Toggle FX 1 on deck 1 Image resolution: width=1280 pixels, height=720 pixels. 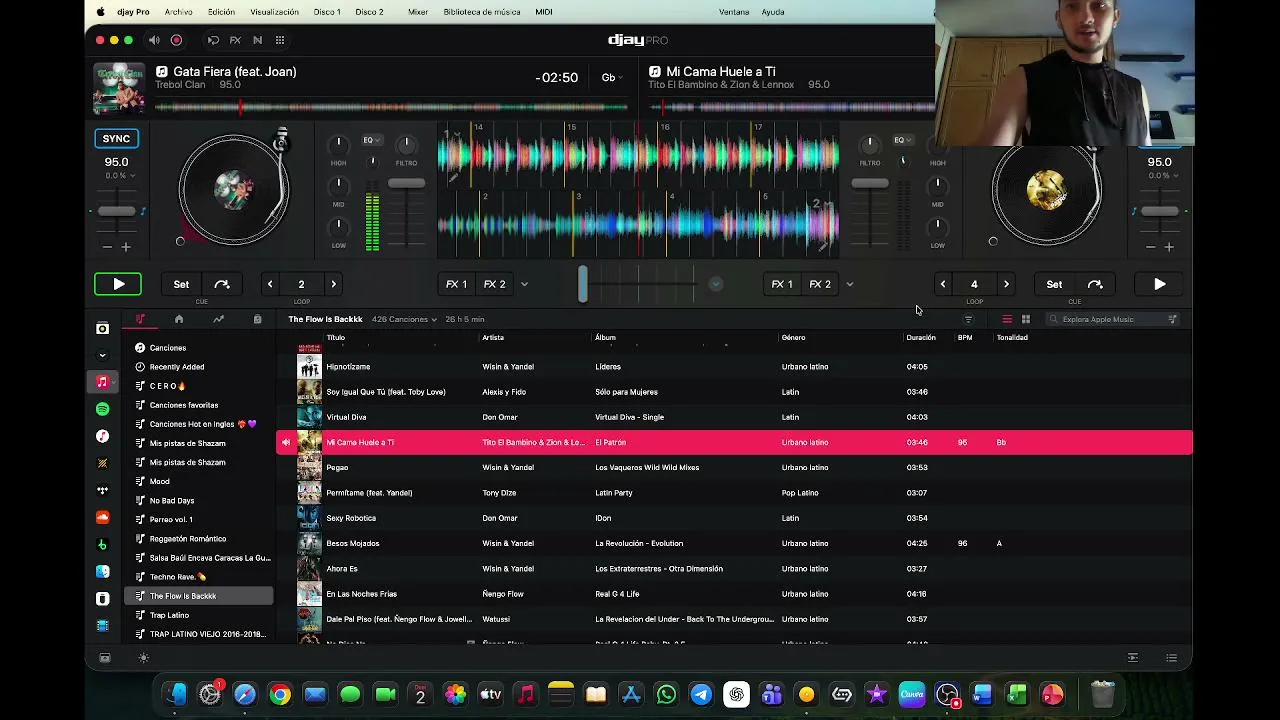[456, 284]
